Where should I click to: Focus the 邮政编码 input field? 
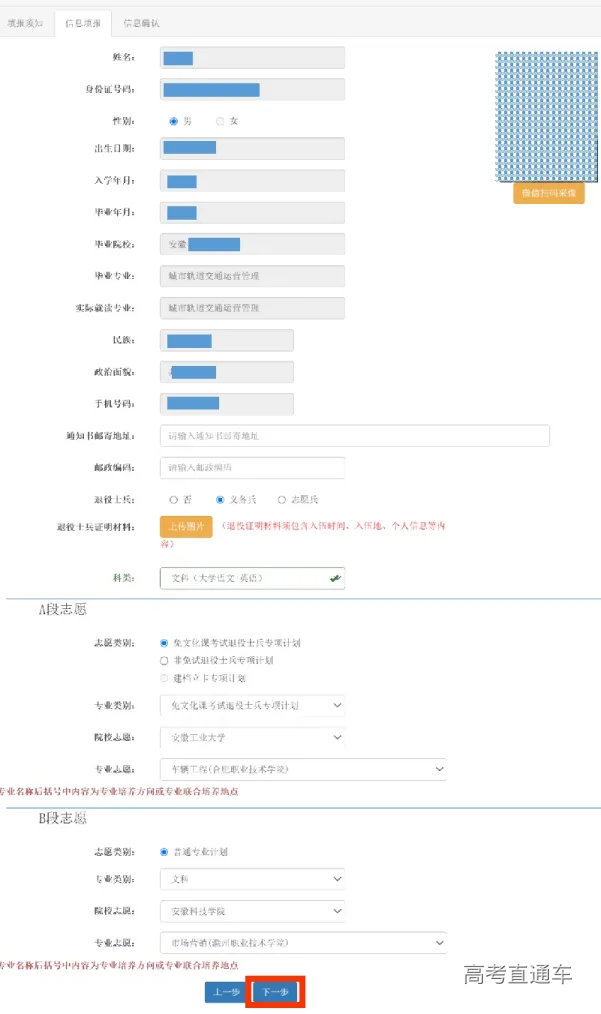click(x=252, y=467)
